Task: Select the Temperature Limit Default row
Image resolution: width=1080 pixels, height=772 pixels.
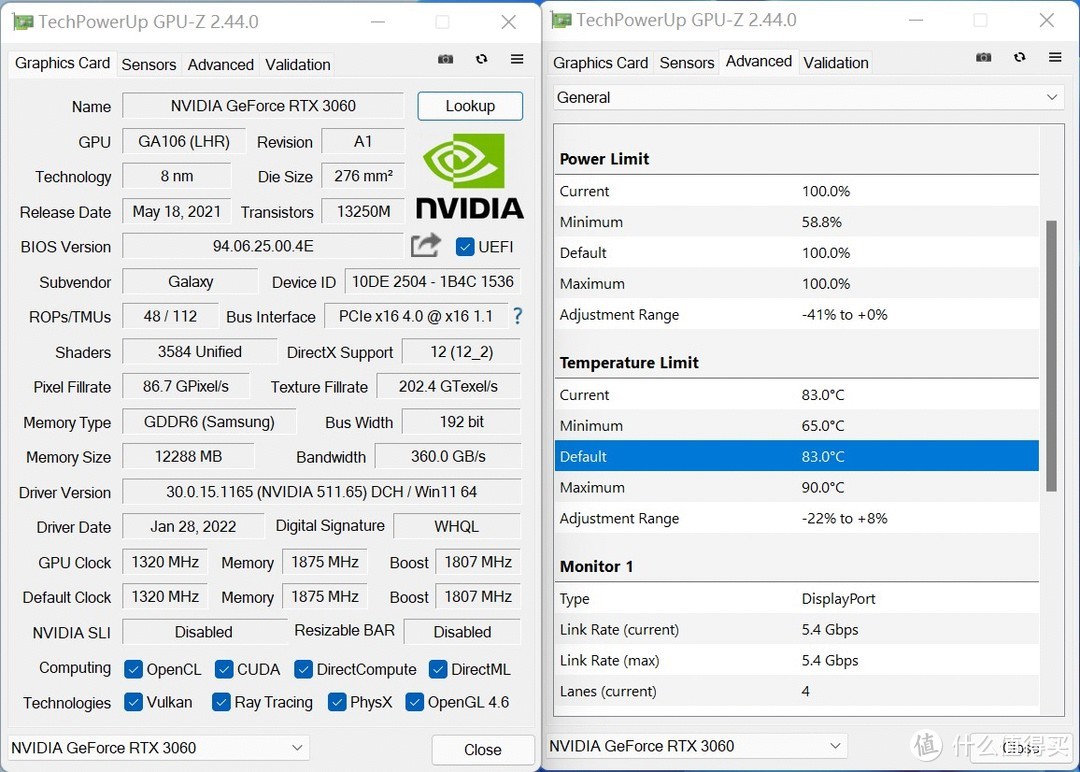Action: [796, 456]
